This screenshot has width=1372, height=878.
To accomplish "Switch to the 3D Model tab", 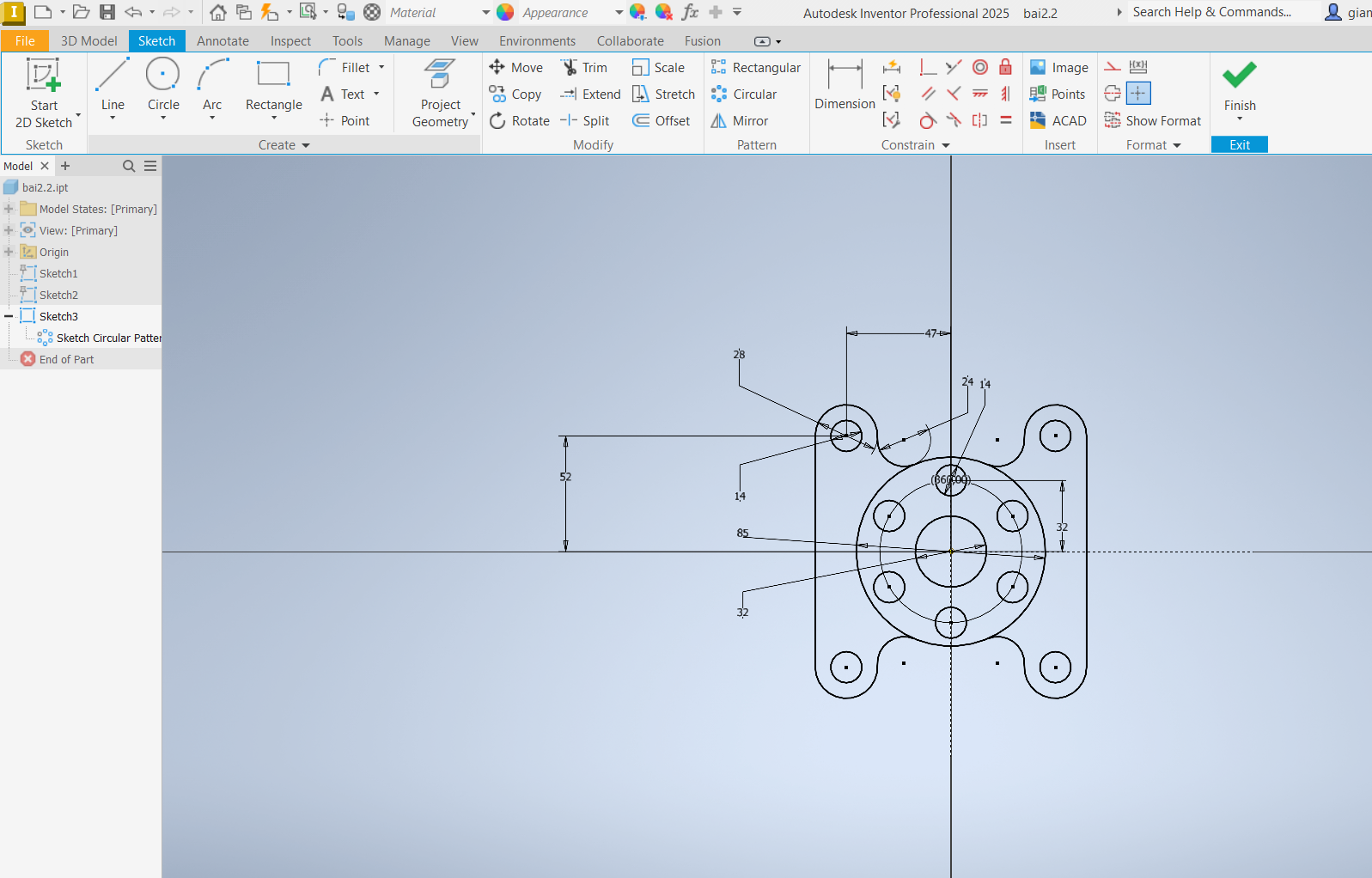I will [88, 41].
